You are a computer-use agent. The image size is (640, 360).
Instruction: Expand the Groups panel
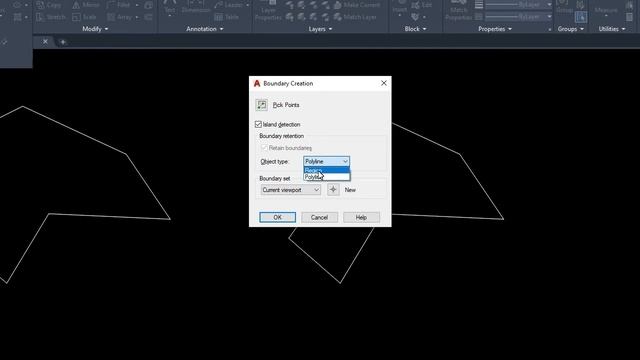coord(571,29)
